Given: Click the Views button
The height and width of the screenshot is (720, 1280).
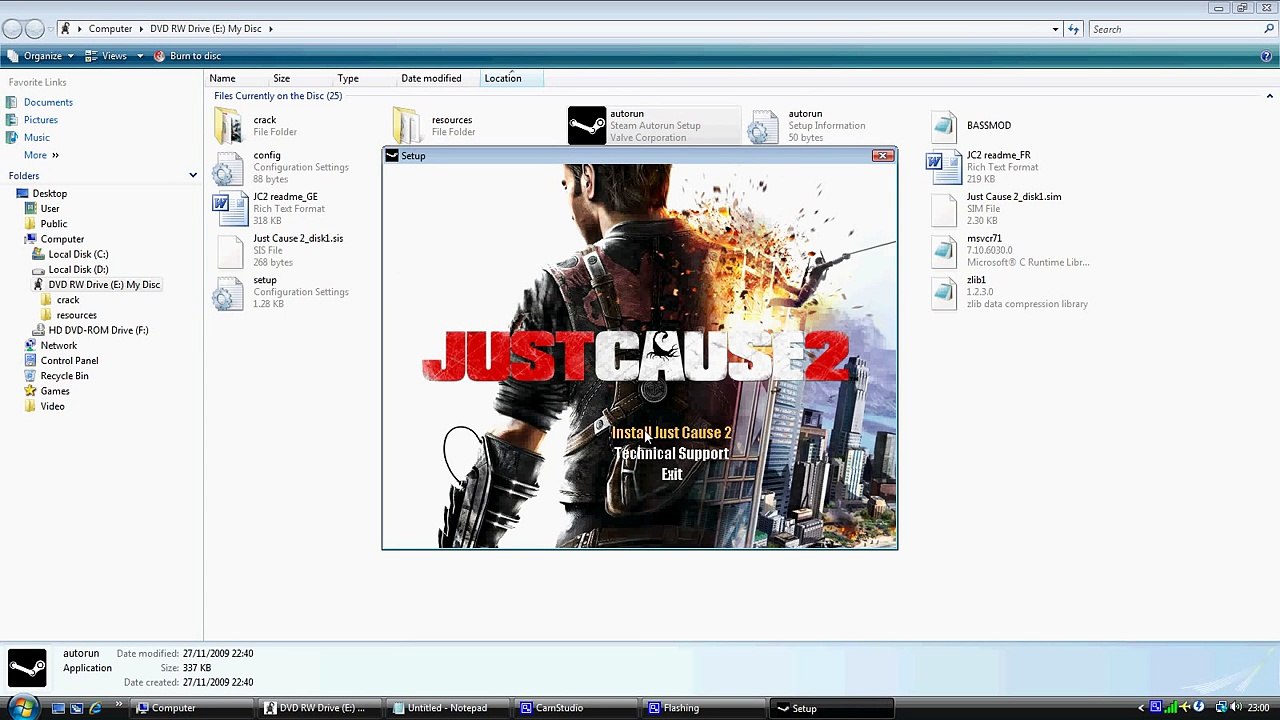Looking at the screenshot, I should pyautogui.click(x=108, y=56).
